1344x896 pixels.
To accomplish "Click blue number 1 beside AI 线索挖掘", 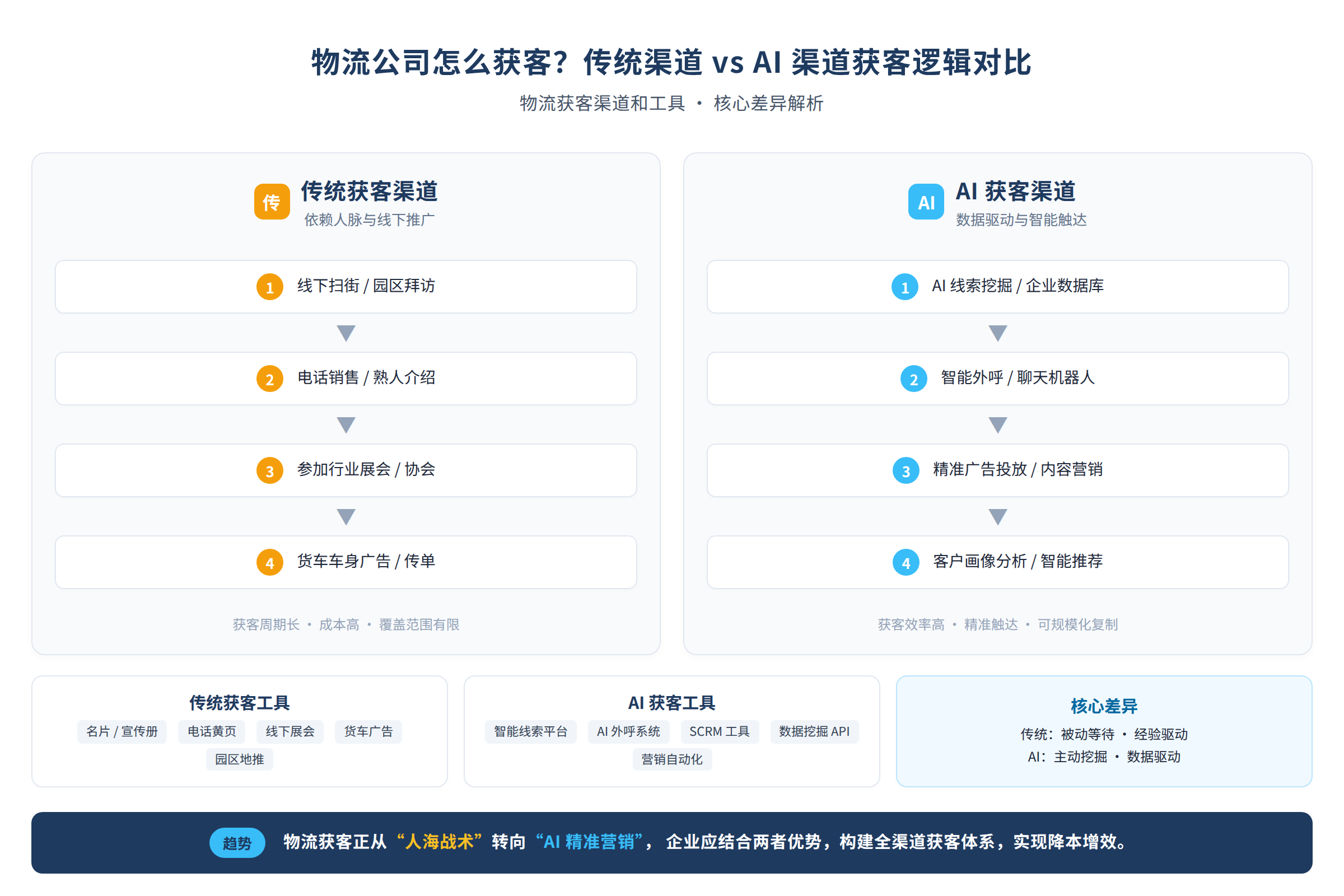I will [x=905, y=287].
